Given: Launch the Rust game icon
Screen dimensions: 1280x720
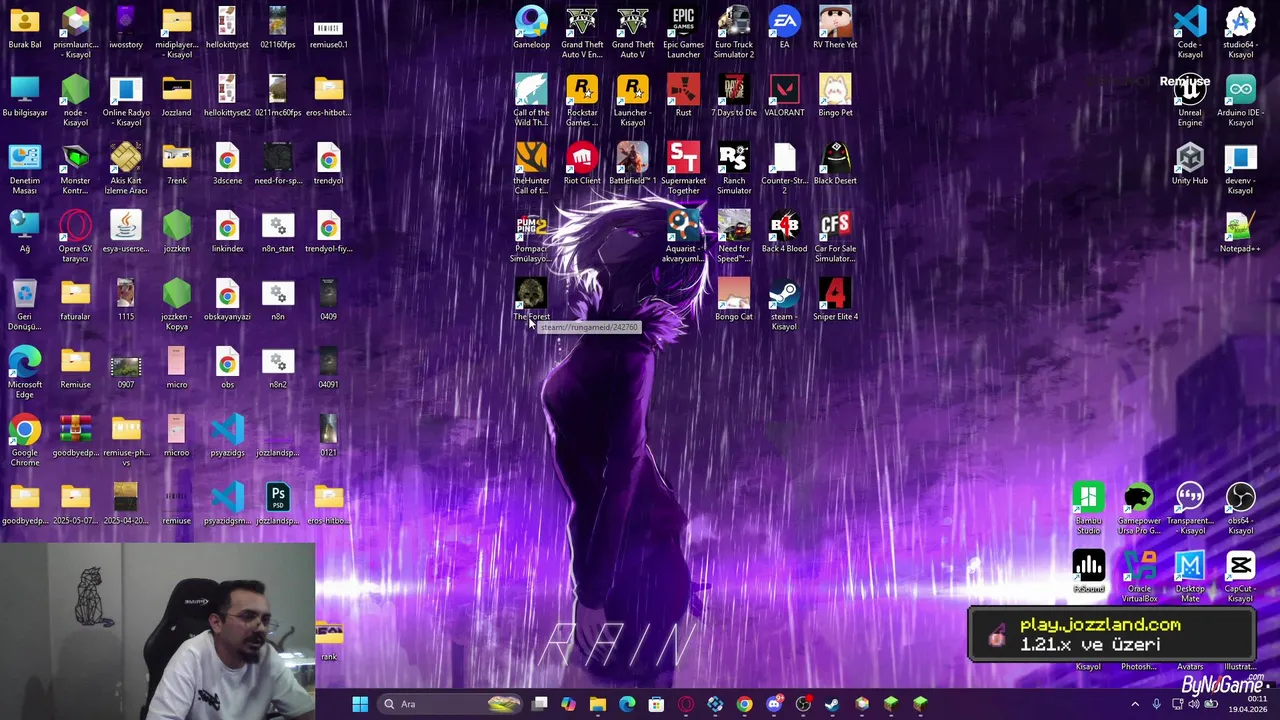Looking at the screenshot, I should [683, 96].
